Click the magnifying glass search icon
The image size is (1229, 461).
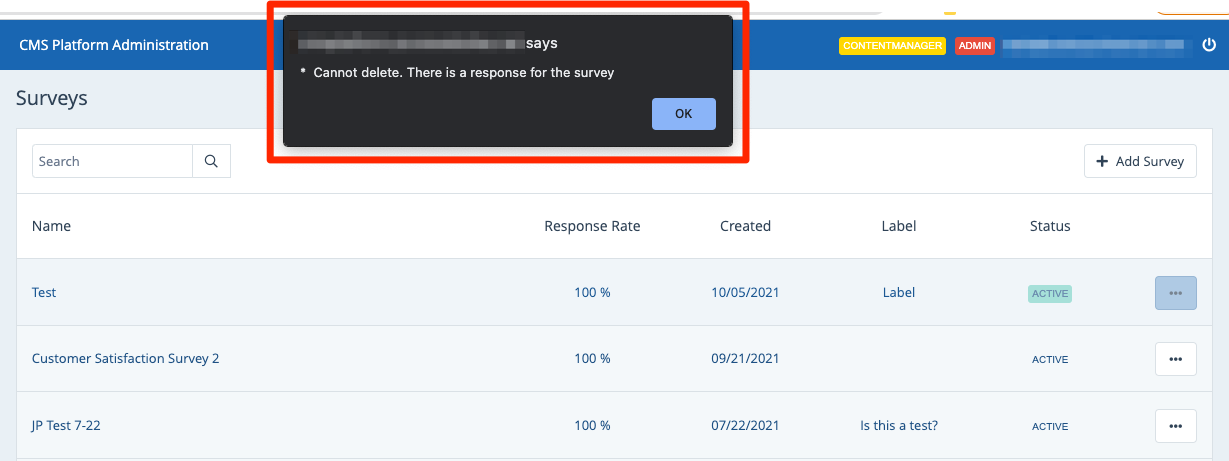[x=211, y=161]
